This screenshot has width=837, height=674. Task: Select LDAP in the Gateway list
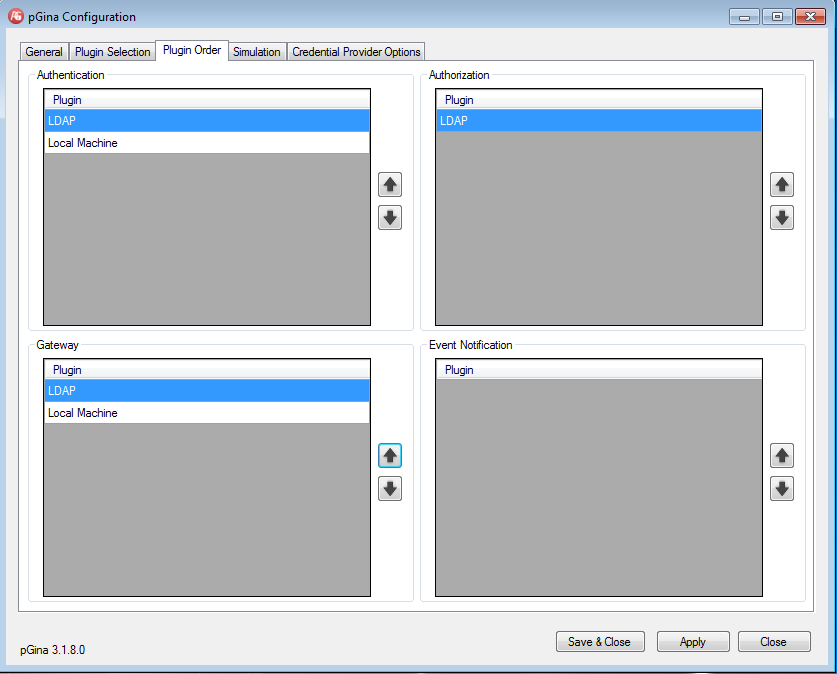[x=207, y=391]
